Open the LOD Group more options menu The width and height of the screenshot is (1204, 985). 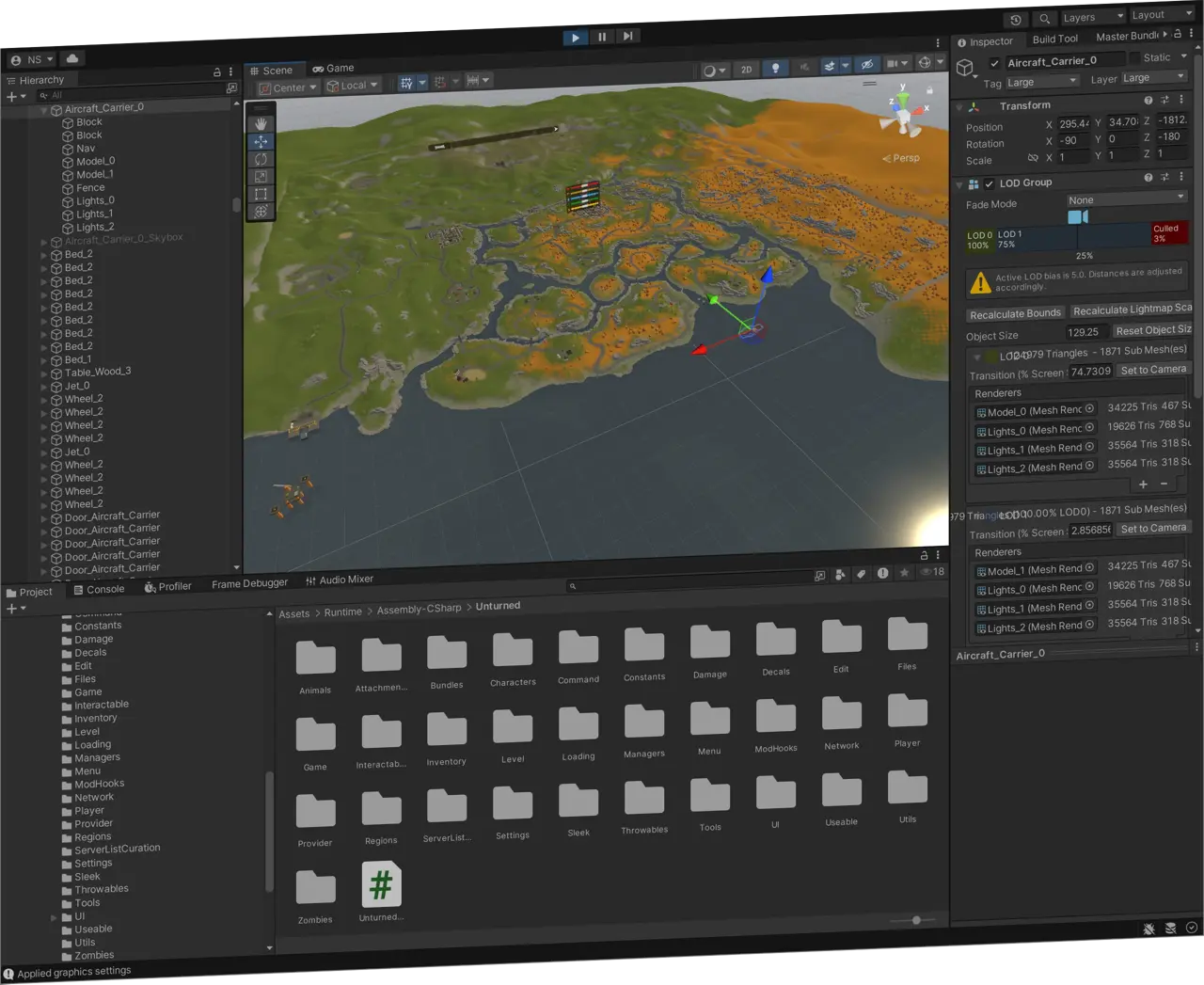pyautogui.click(x=1181, y=176)
